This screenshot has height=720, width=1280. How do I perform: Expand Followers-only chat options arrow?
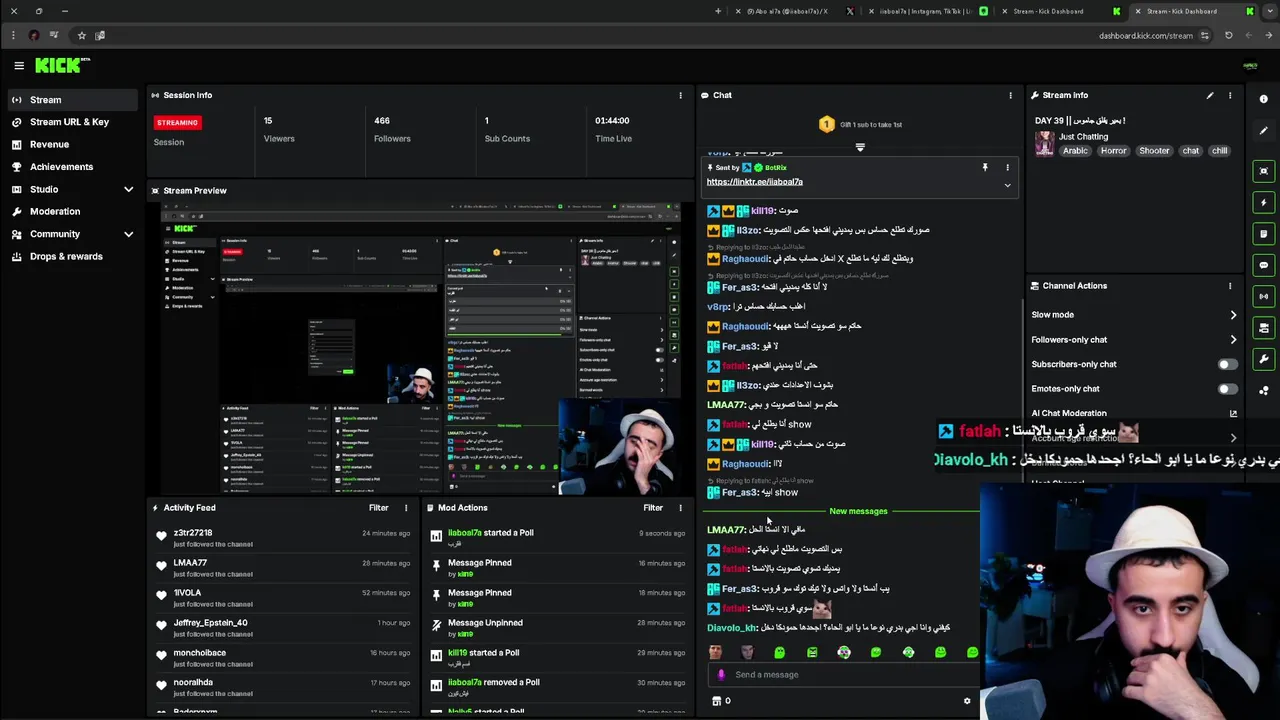click(x=1233, y=340)
